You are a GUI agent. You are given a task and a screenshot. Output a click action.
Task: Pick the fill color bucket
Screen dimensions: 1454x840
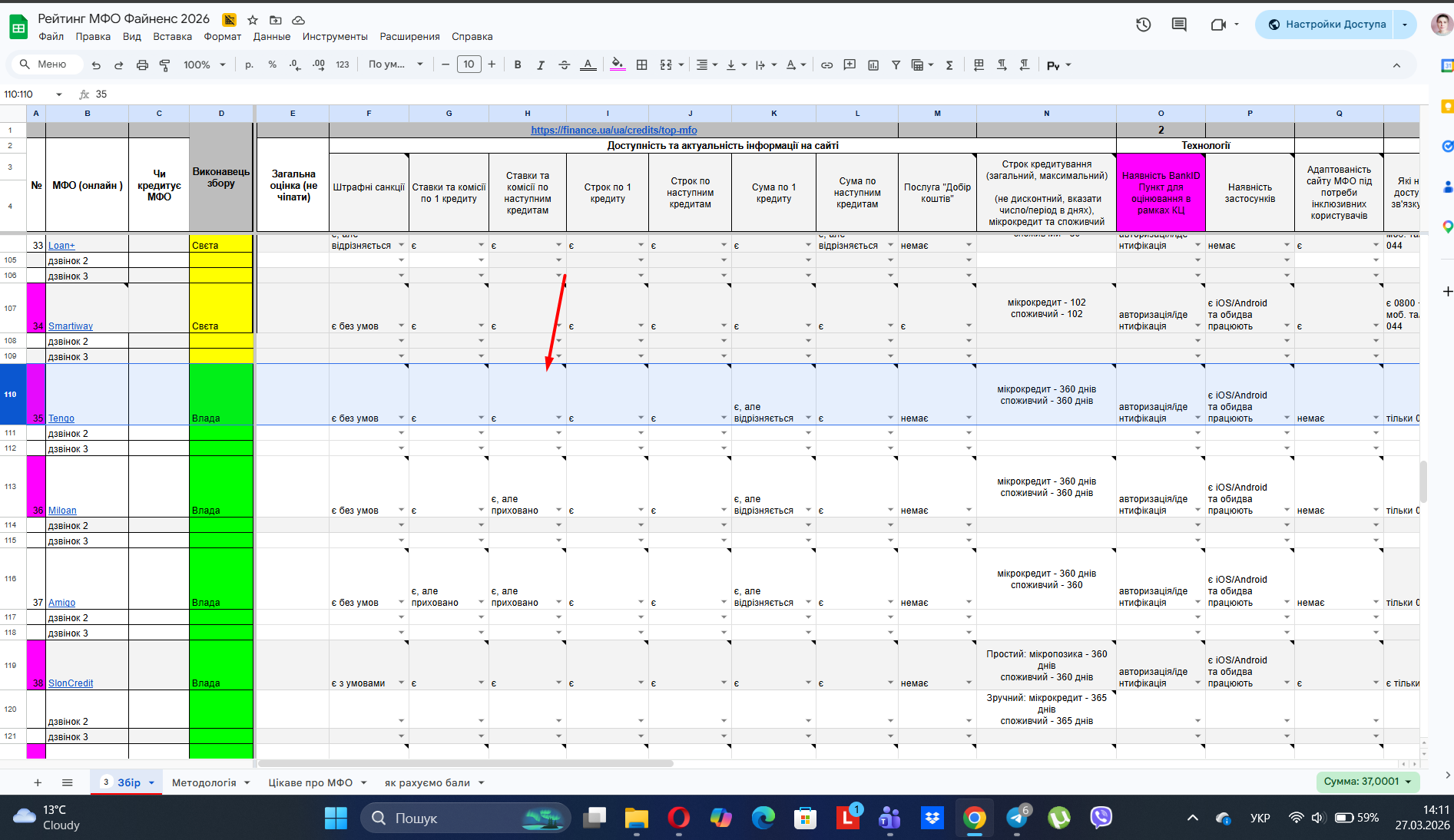click(x=618, y=65)
